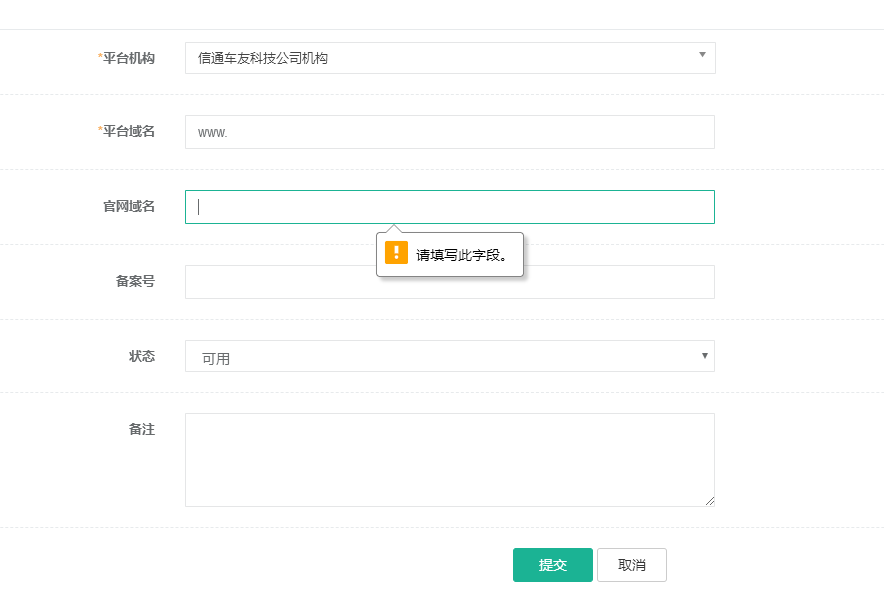Screen dimensions: 884x608
Task: Select the 信通车友科技公司机构 text in the combo box
Action: point(263,58)
